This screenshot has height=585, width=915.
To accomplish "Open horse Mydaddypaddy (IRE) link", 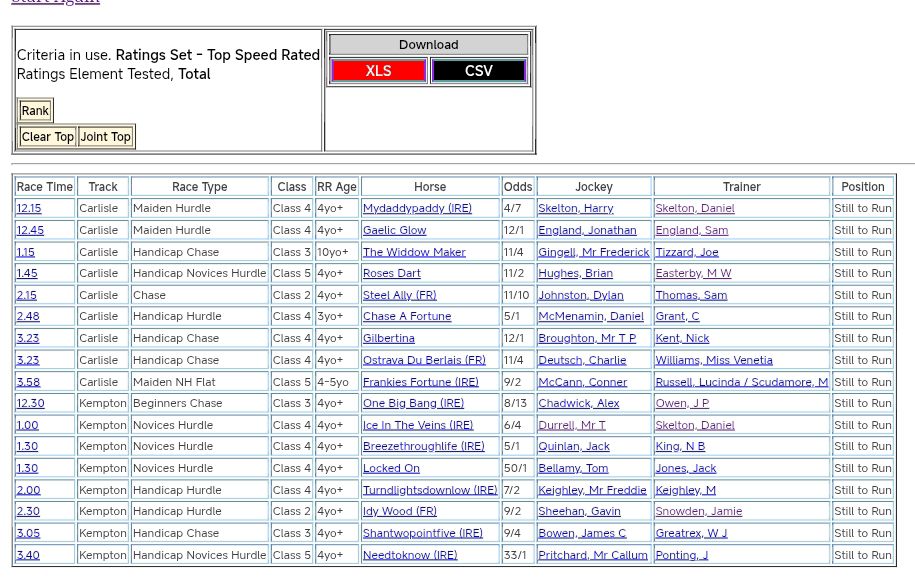I will tap(417, 209).
